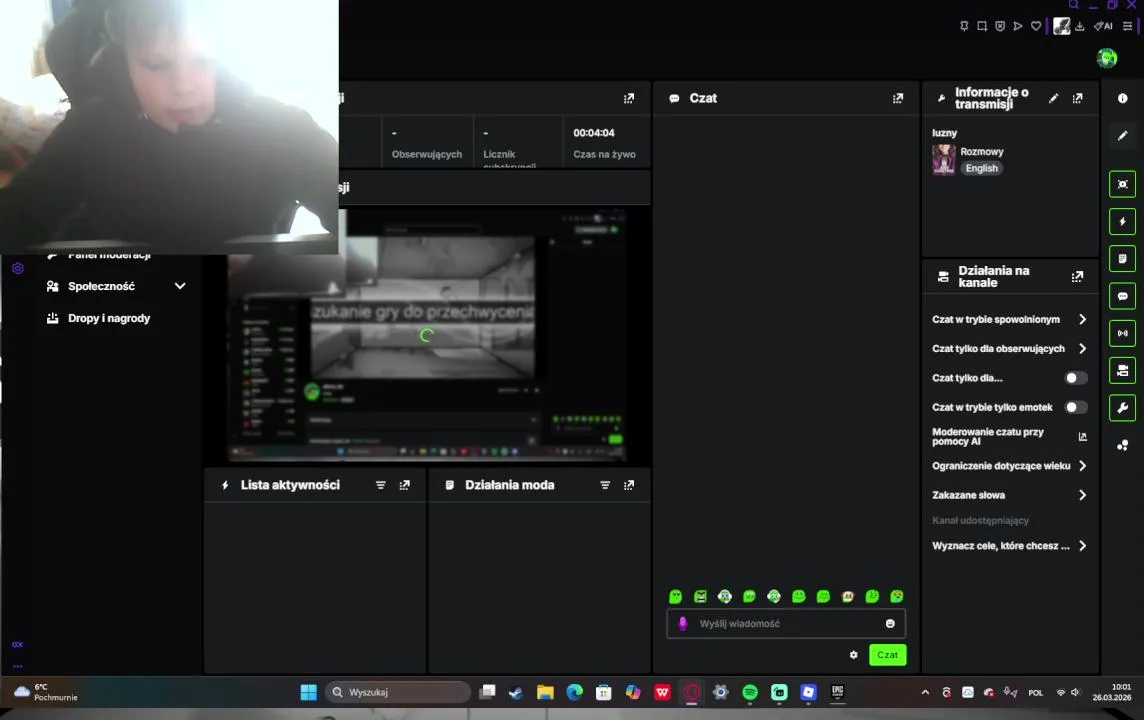The width and height of the screenshot is (1144, 720).
Task: Click the heart bookmark icon in browser toolbar
Action: (1036, 26)
